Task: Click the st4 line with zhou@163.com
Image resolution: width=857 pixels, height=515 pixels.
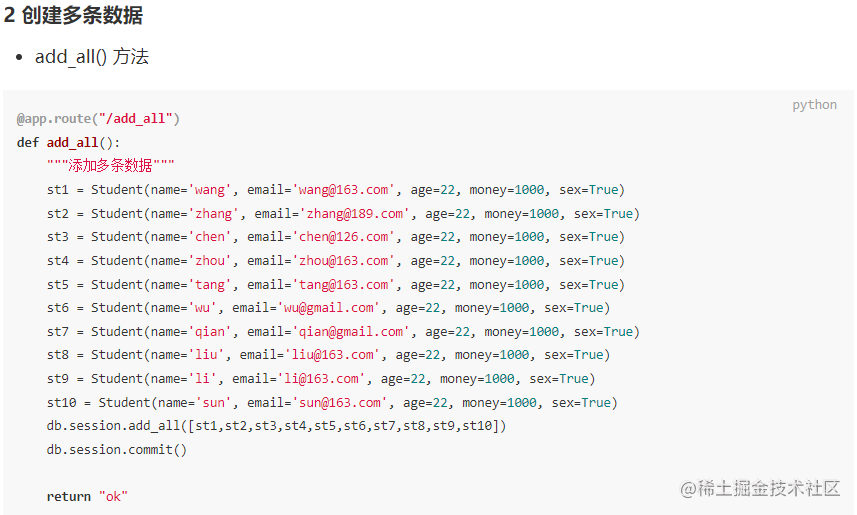Action: pos(335,260)
